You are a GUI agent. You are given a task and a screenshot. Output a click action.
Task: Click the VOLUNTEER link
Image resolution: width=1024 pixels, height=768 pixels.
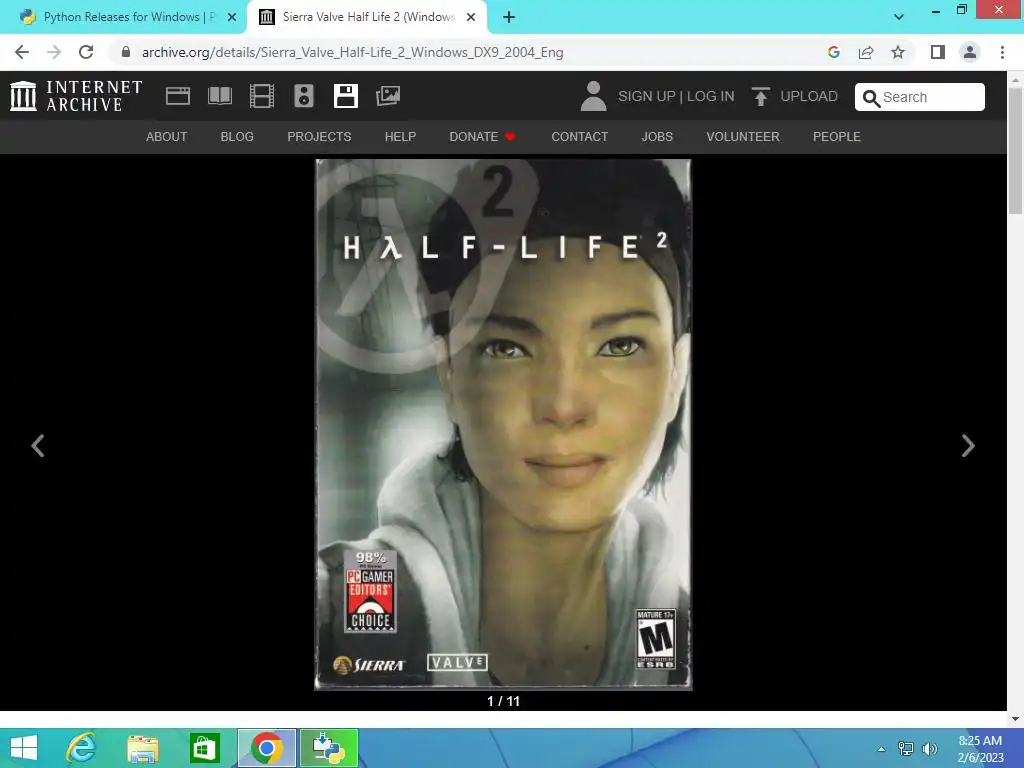[x=743, y=136]
